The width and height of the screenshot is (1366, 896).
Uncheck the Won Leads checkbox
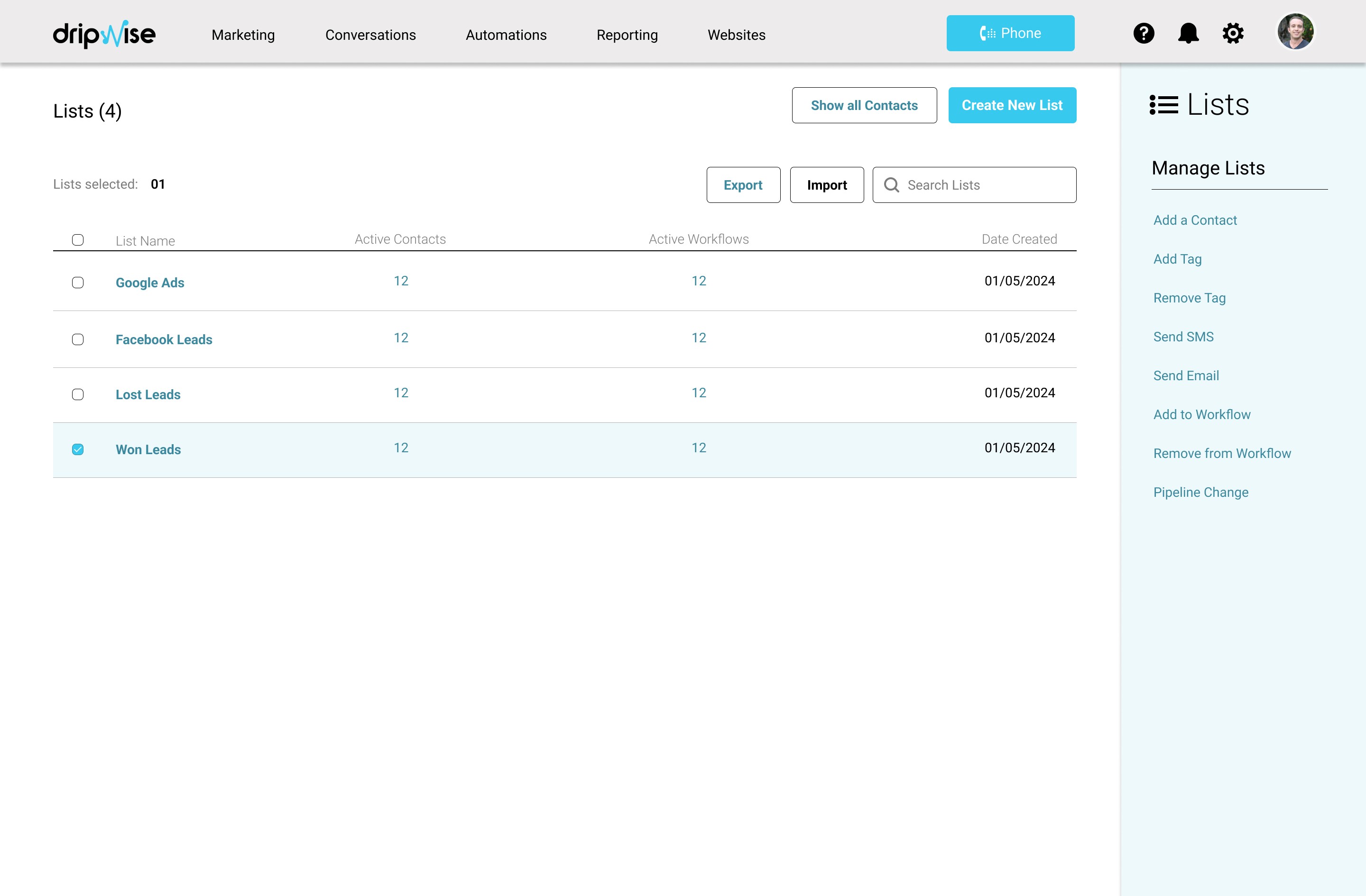(77, 449)
